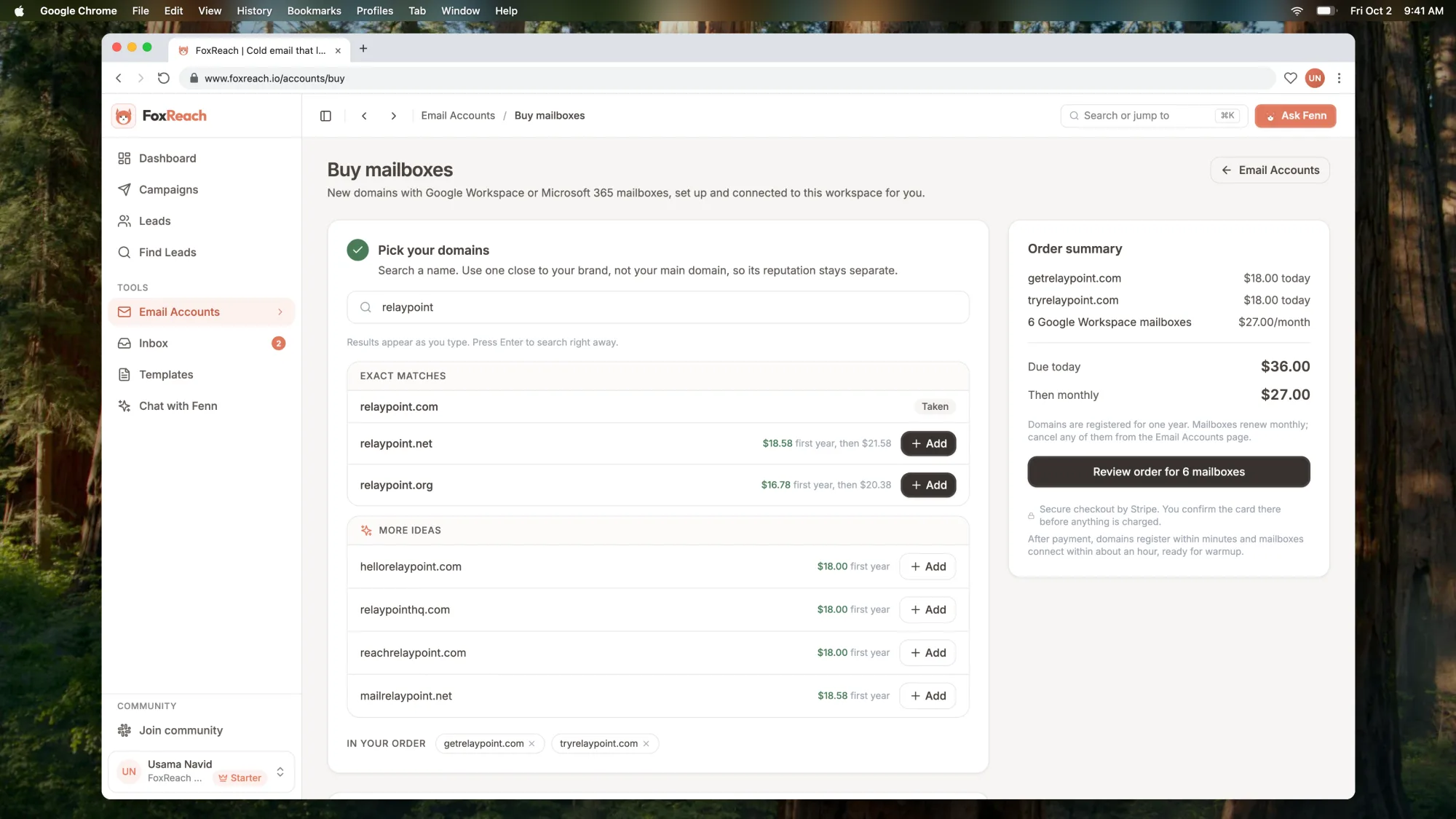Open the Bookmarks menu in menu bar

coord(314,11)
